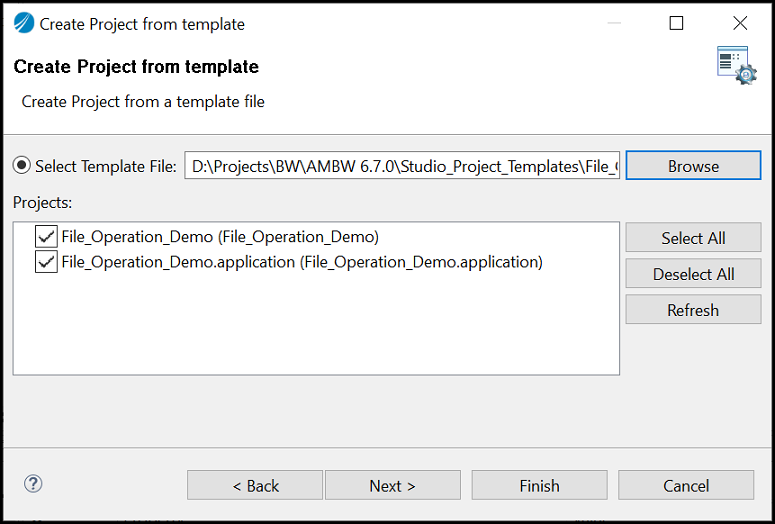This screenshot has width=775, height=524.
Task: Click empty area of Projects list
Action: click(316, 326)
